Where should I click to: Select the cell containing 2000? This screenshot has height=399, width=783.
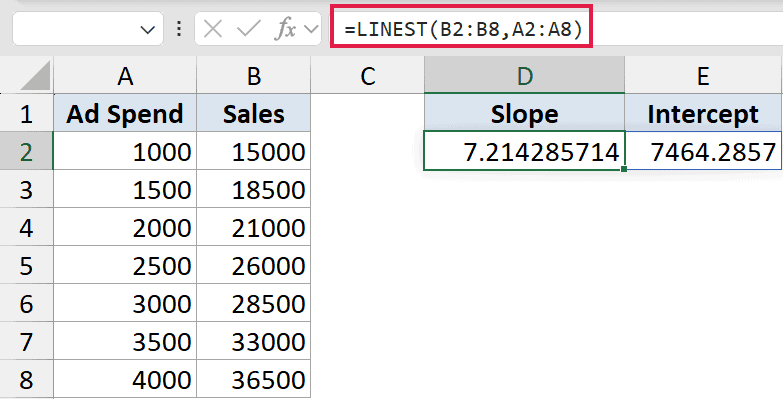pos(125,227)
